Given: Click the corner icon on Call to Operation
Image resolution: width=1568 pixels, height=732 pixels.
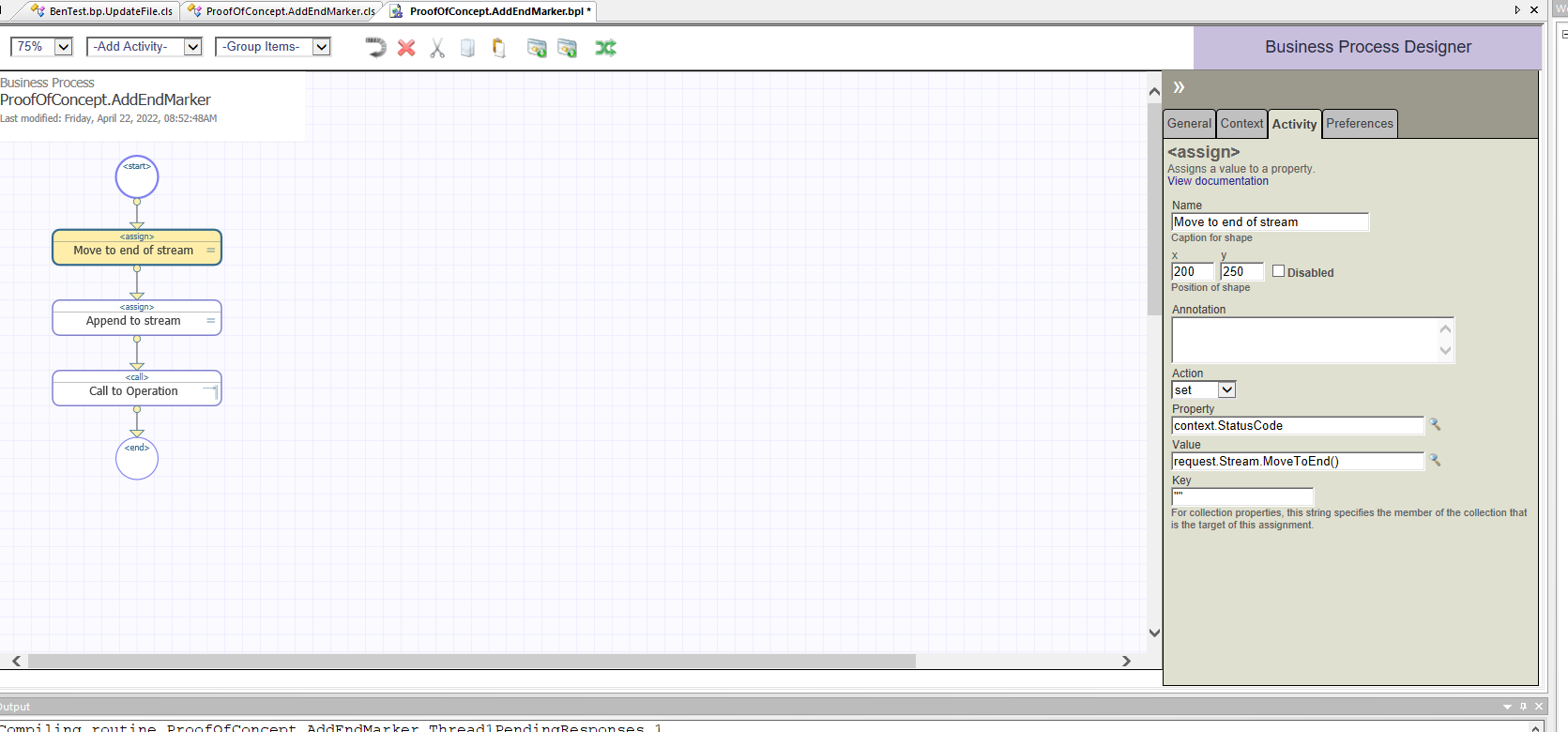Looking at the screenshot, I should [x=211, y=390].
